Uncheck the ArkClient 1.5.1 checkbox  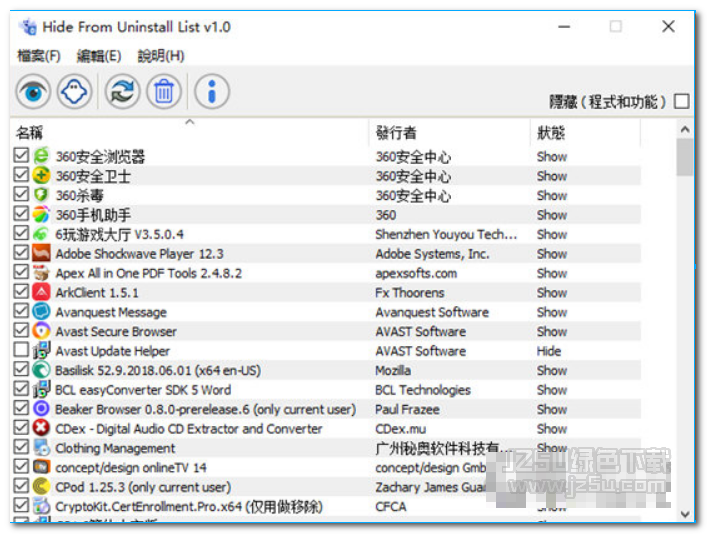21,291
